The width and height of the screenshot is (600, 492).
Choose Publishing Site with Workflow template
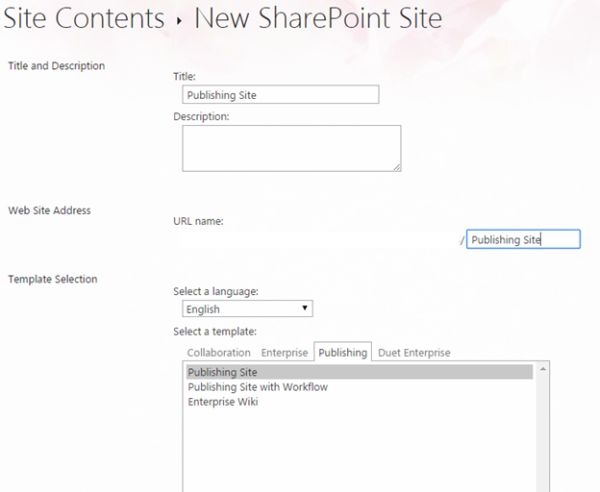click(258, 387)
